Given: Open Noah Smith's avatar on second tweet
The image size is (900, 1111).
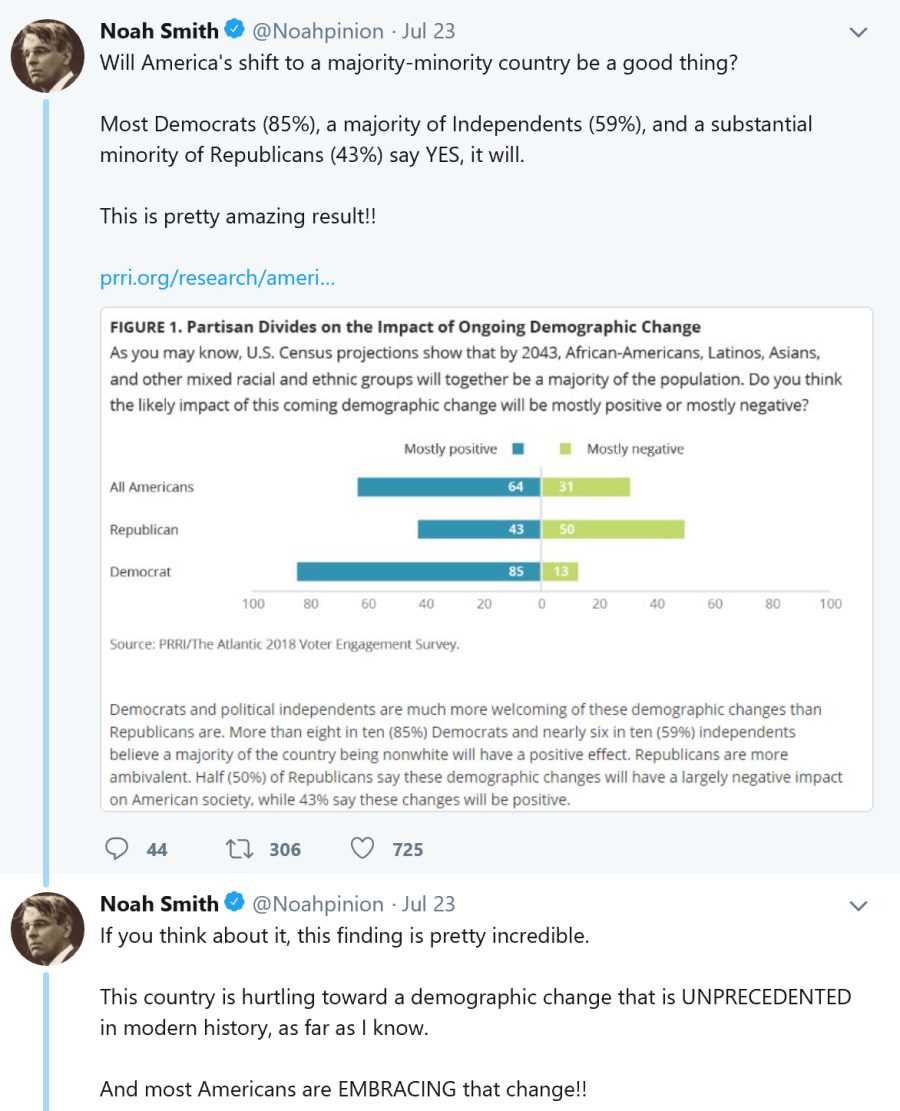Looking at the screenshot, I should pyautogui.click(x=47, y=929).
